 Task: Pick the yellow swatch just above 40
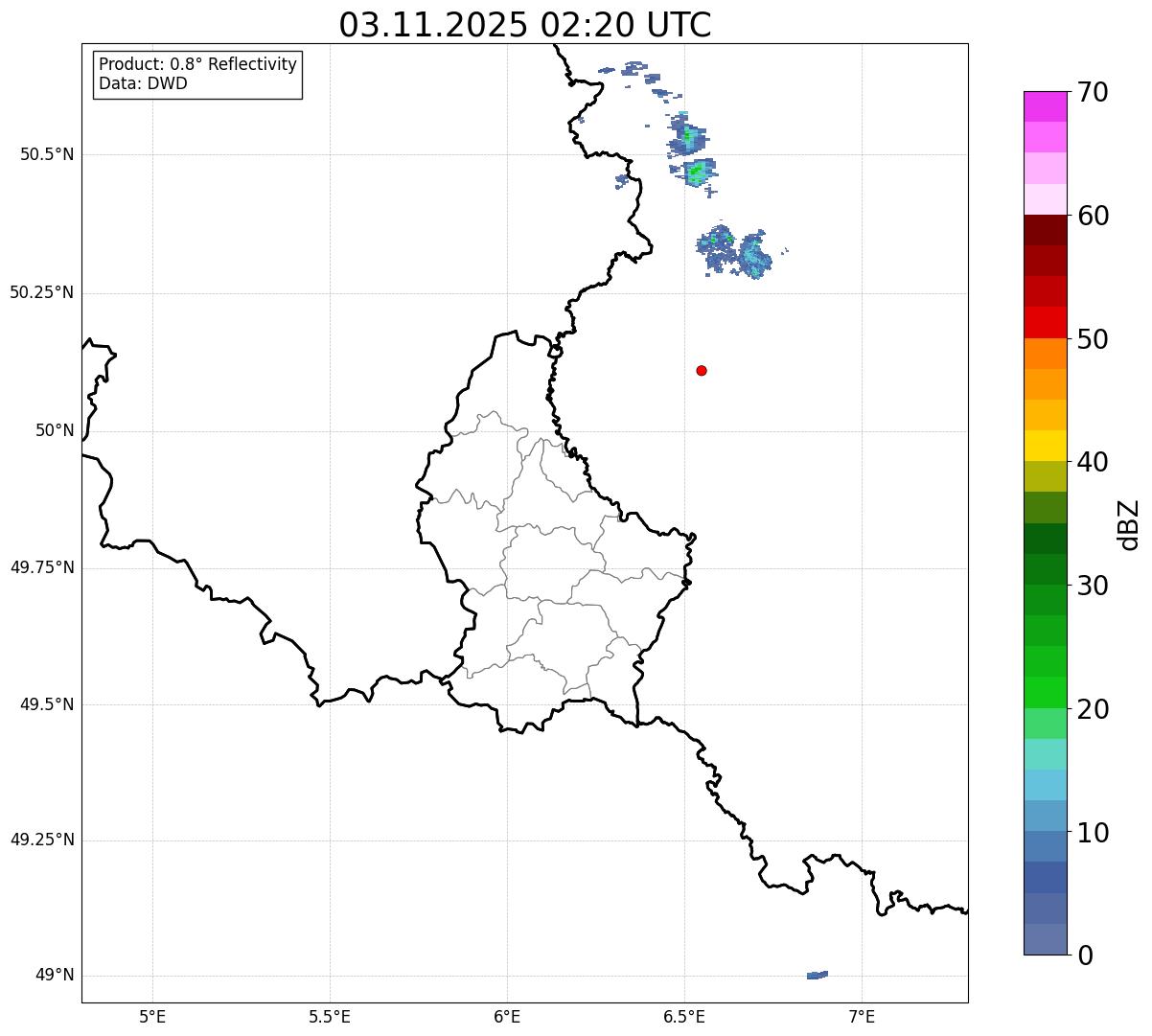[1045, 446]
